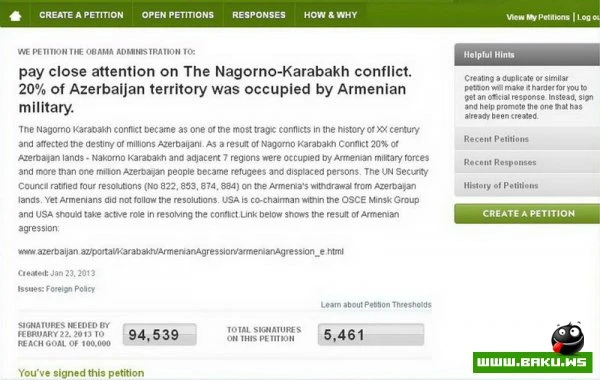Expand the Recent Petitions section

[x=527, y=139]
